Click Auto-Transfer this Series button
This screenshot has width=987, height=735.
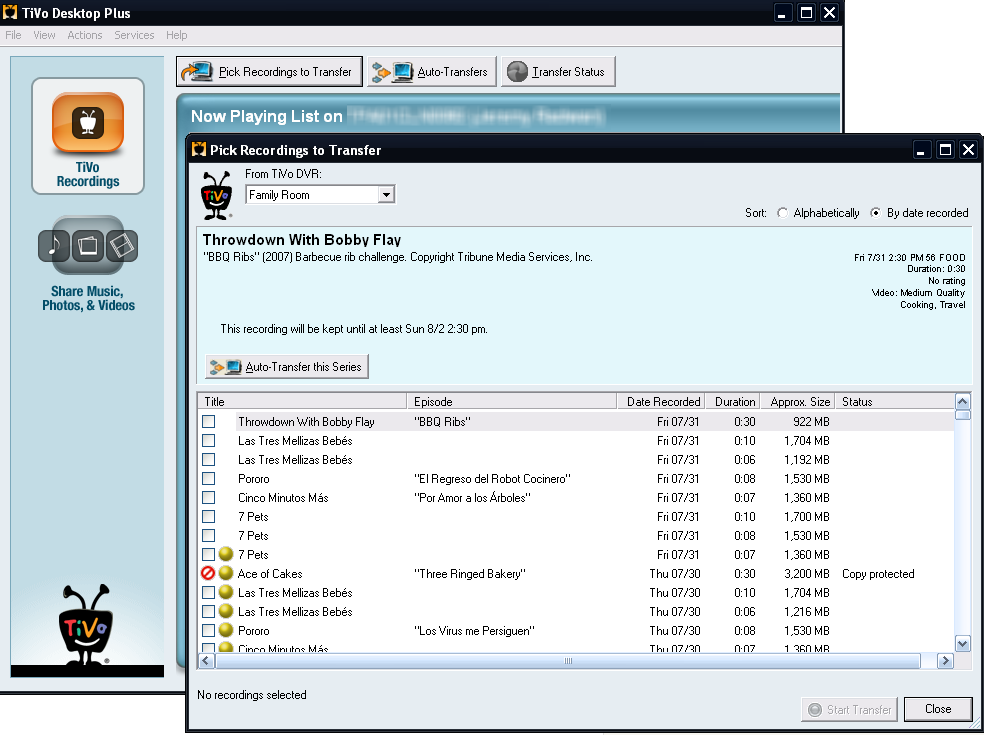coord(287,367)
